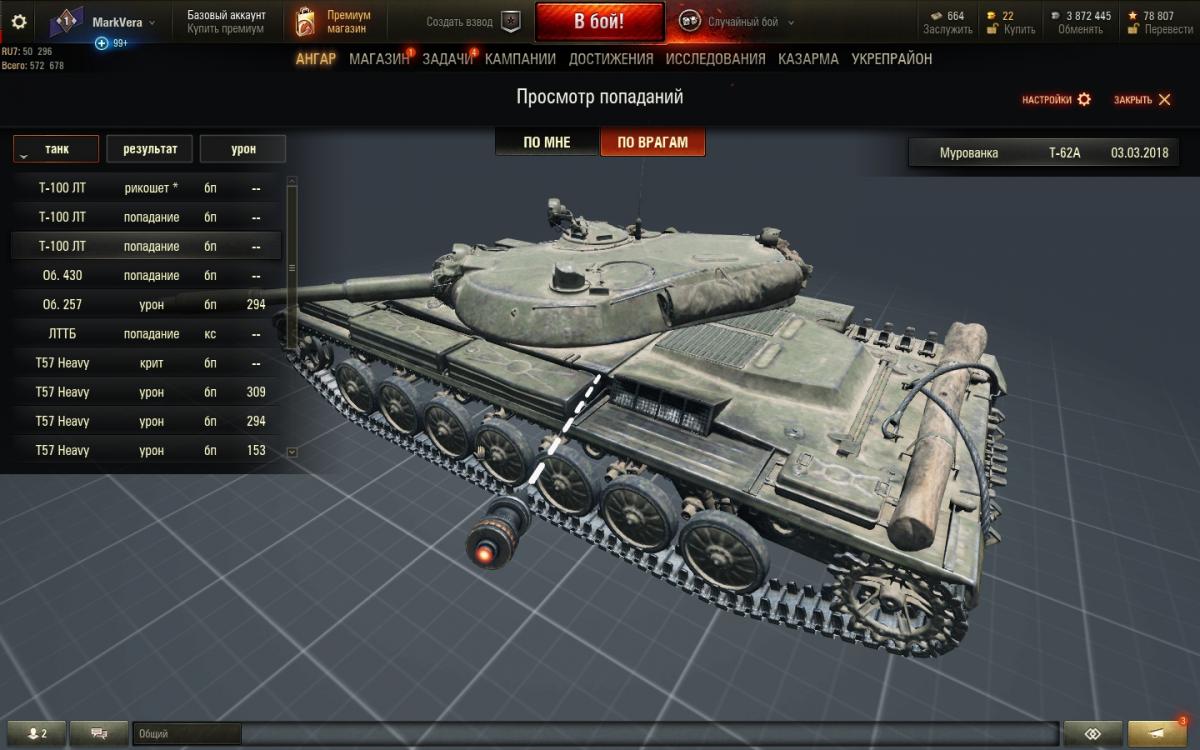
Task: Expand the MarkVera account dropdown
Action: point(152,22)
